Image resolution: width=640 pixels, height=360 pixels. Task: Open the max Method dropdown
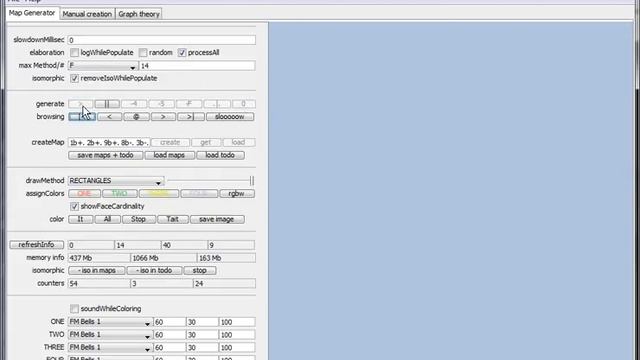click(x=103, y=66)
